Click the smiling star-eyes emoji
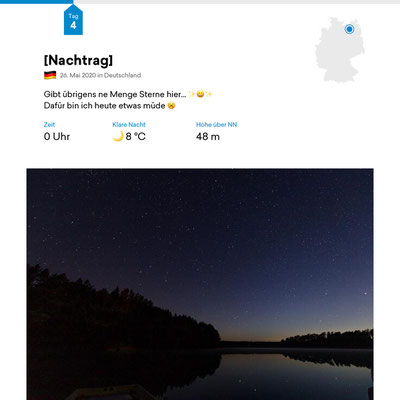The width and height of the screenshot is (400, 400). point(200,94)
